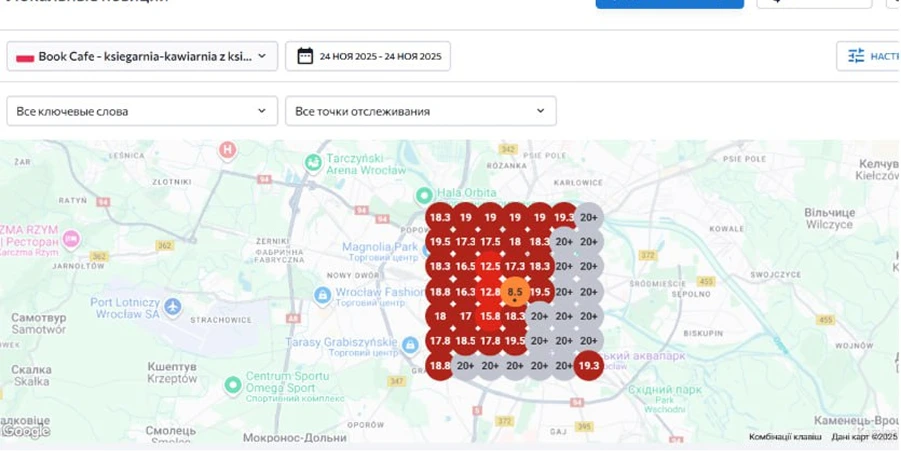902x451 pixels.
Task: Select the 18.5 rank marker
Action: (465, 341)
